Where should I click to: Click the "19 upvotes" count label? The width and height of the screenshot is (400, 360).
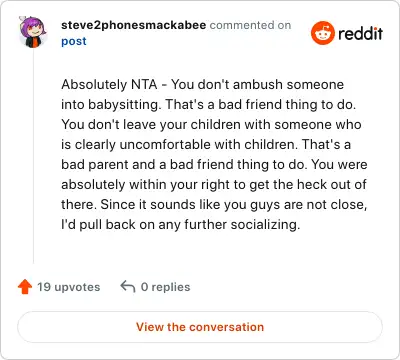[68, 287]
